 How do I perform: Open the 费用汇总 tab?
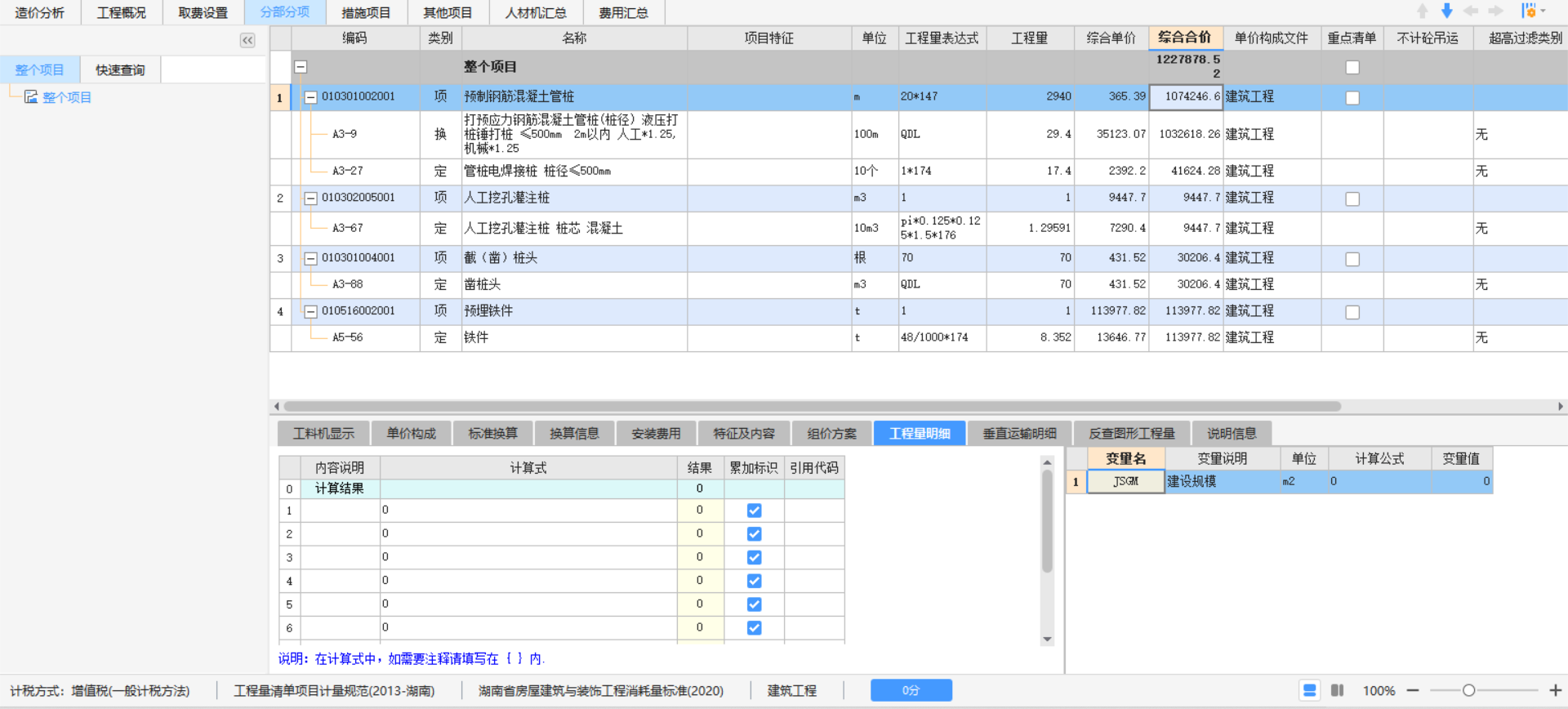click(623, 12)
